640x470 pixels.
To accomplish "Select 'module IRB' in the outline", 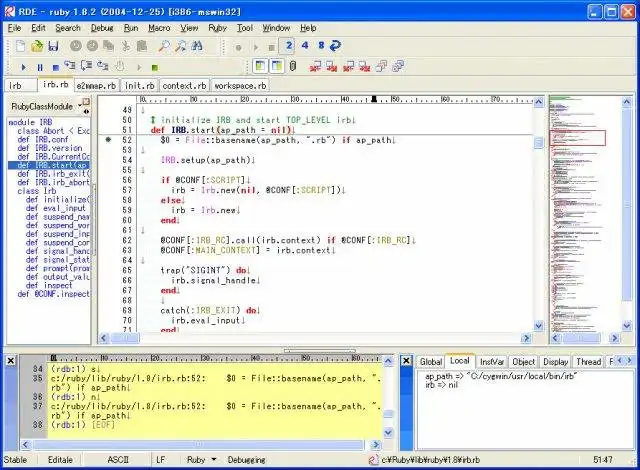I will tap(30, 122).
